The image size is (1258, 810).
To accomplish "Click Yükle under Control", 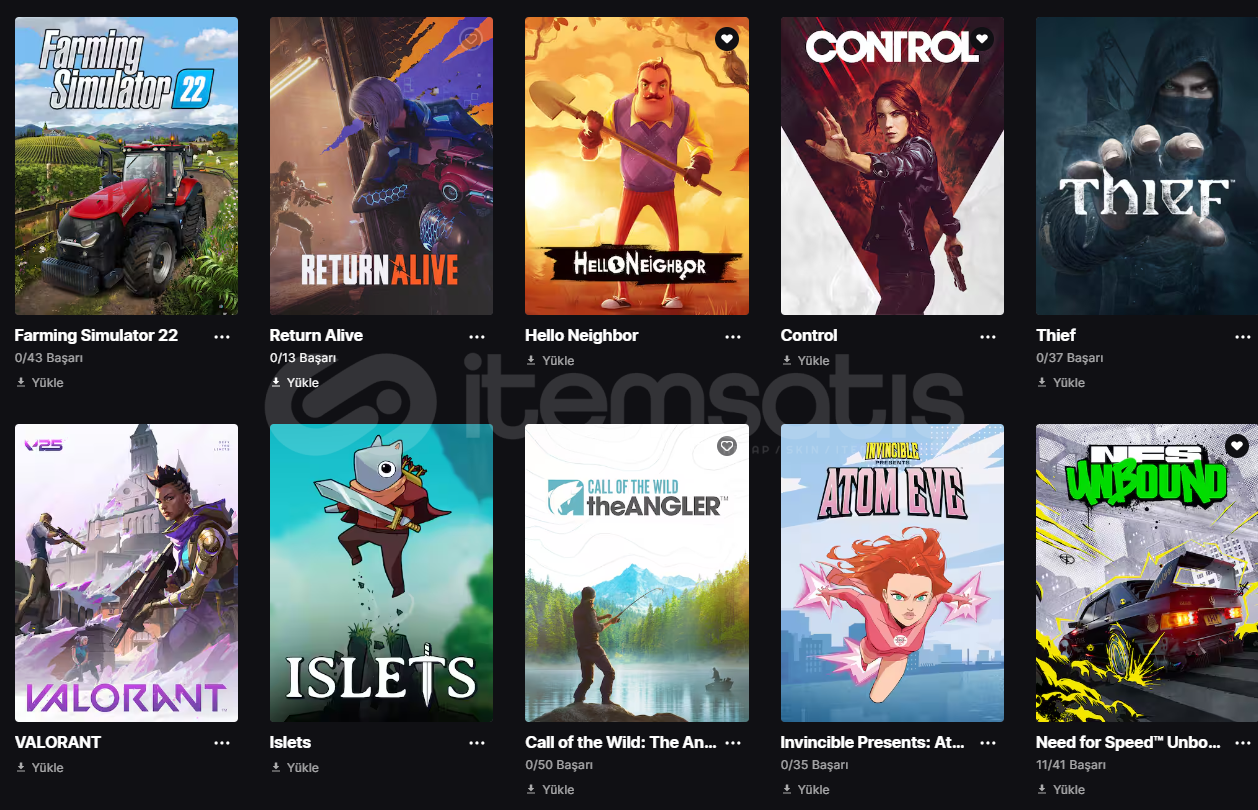I will 813,360.
